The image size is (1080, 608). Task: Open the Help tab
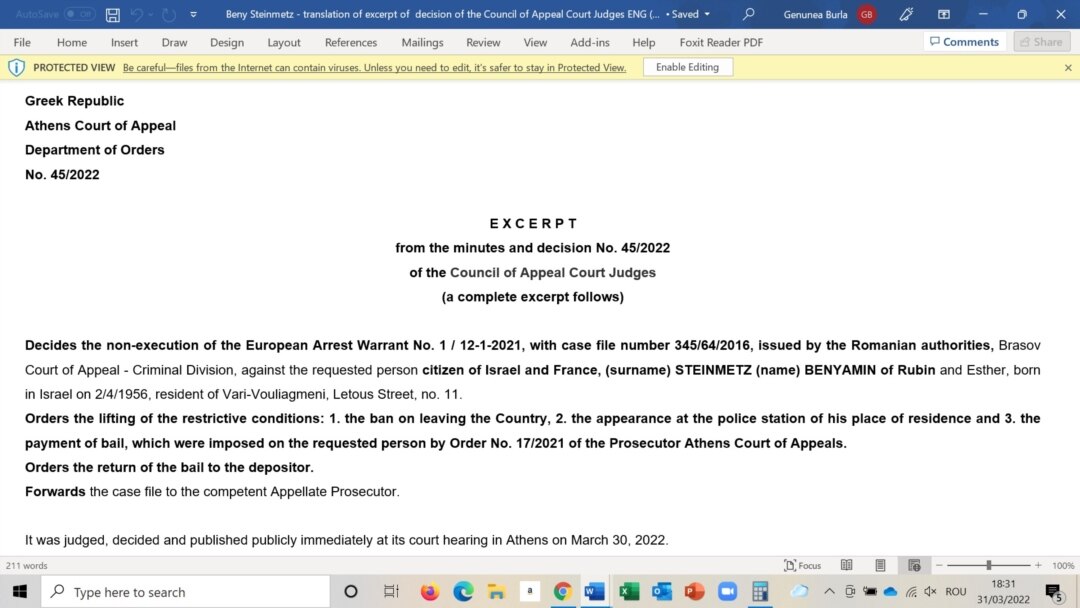[x=643, y=42]
